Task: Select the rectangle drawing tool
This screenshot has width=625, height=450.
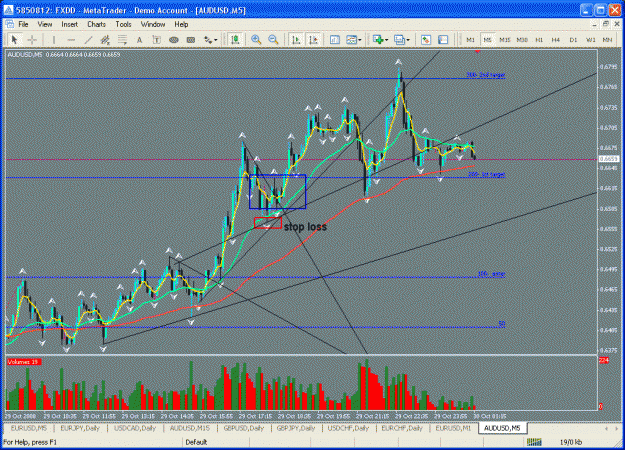Action: [191, 39]
